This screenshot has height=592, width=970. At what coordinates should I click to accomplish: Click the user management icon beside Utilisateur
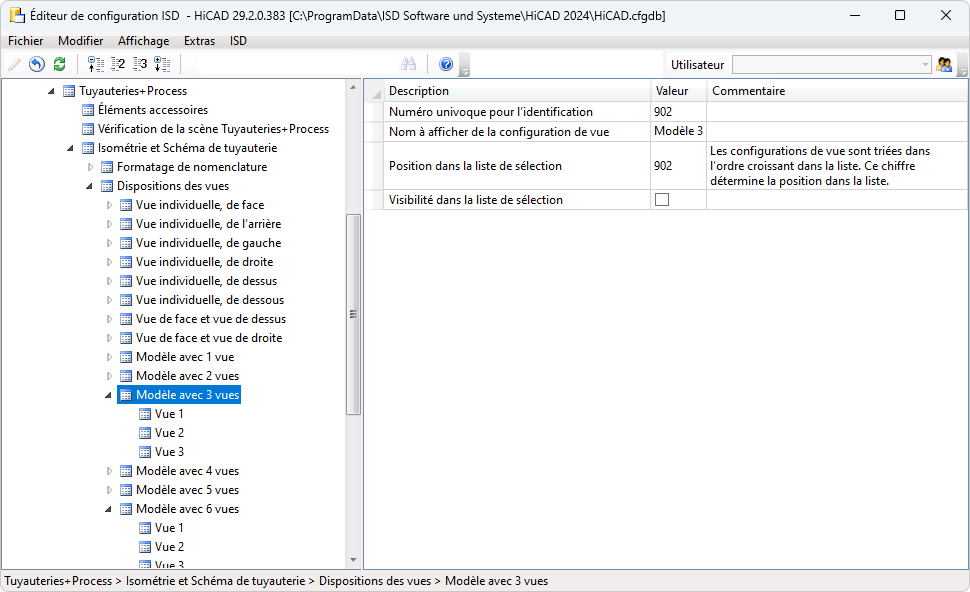tap(944, 64)
